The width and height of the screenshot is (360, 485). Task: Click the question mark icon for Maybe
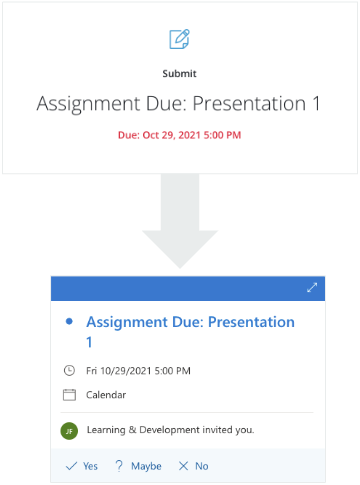(119, 466)
